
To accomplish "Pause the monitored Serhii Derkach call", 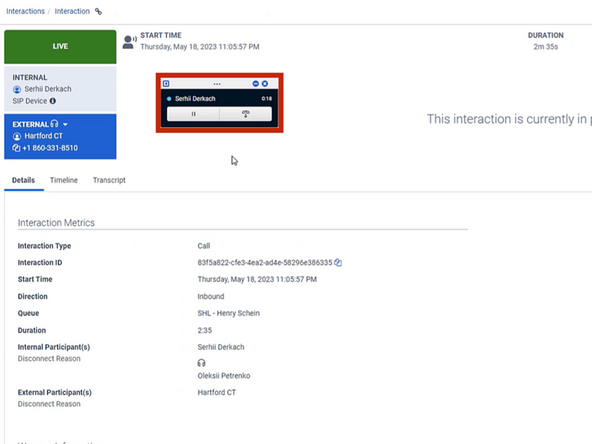I will [193, 114].
